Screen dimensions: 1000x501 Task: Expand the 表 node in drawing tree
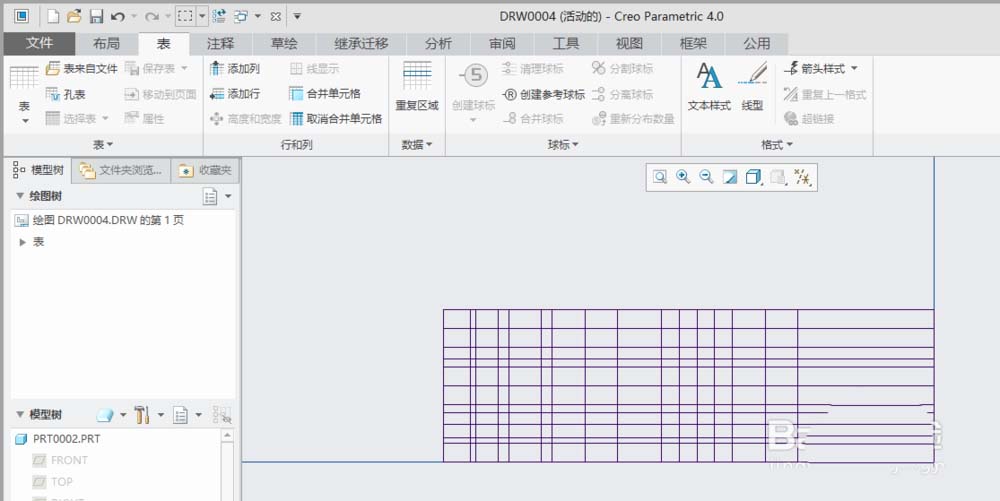(x=22, y=242)
